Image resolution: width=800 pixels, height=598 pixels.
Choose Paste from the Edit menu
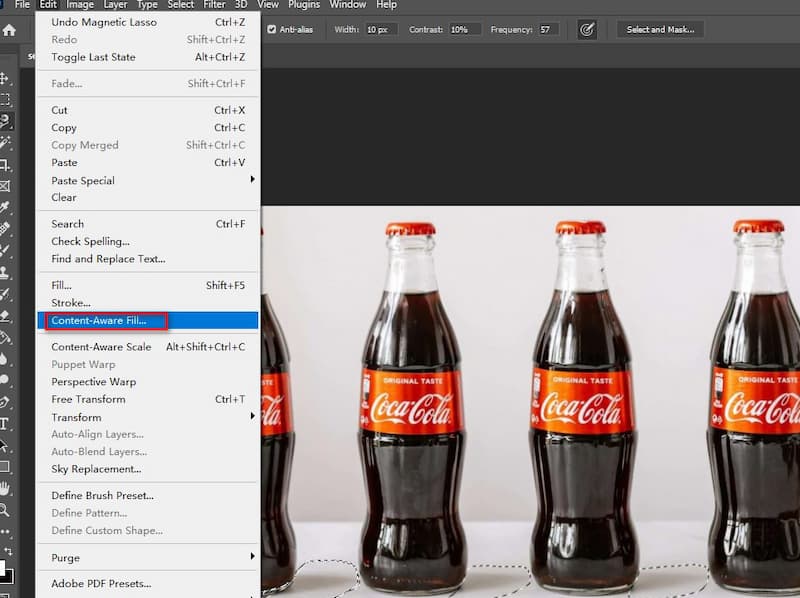click(148, 163)
